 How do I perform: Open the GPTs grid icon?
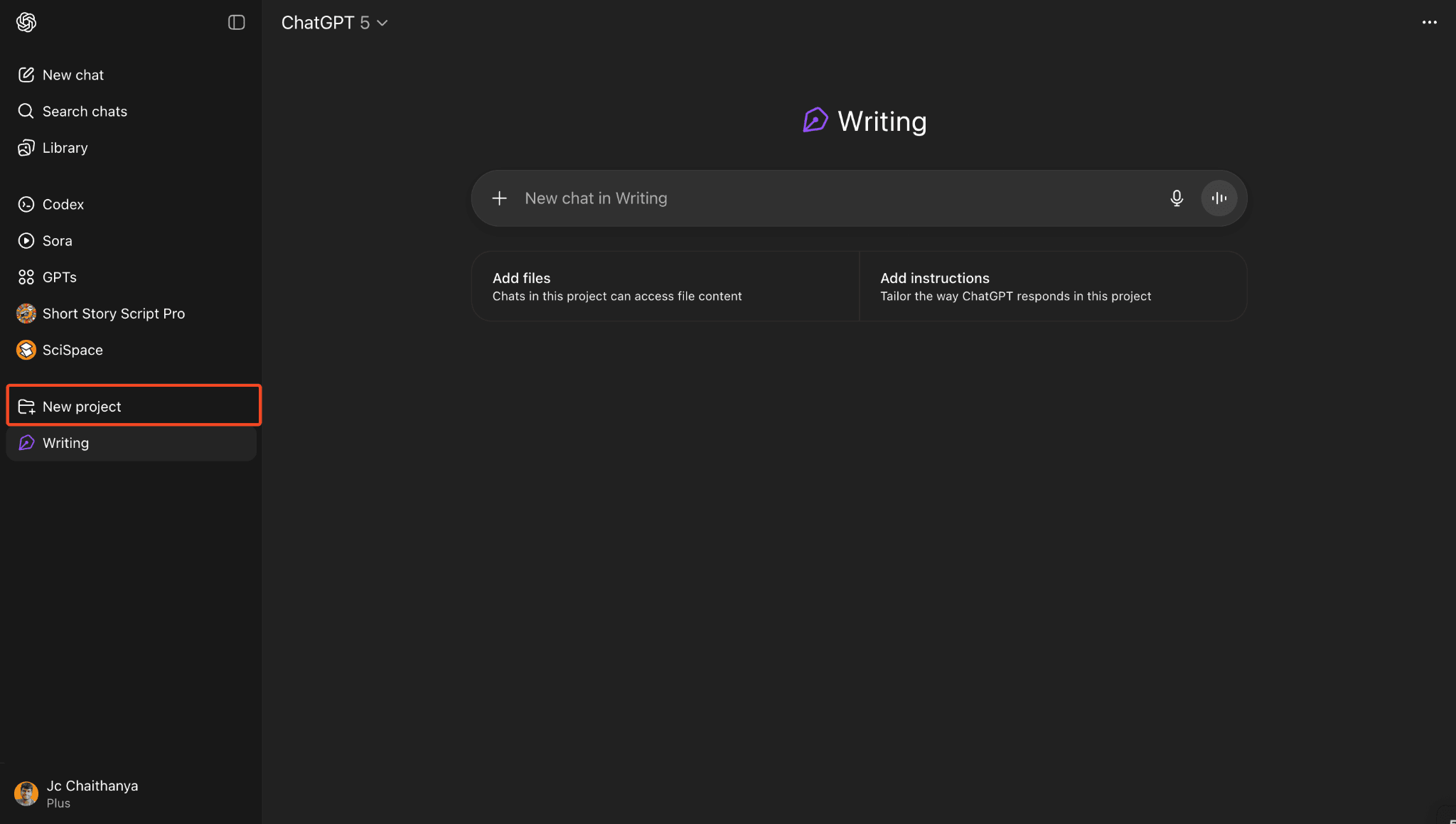click(26, 277)
